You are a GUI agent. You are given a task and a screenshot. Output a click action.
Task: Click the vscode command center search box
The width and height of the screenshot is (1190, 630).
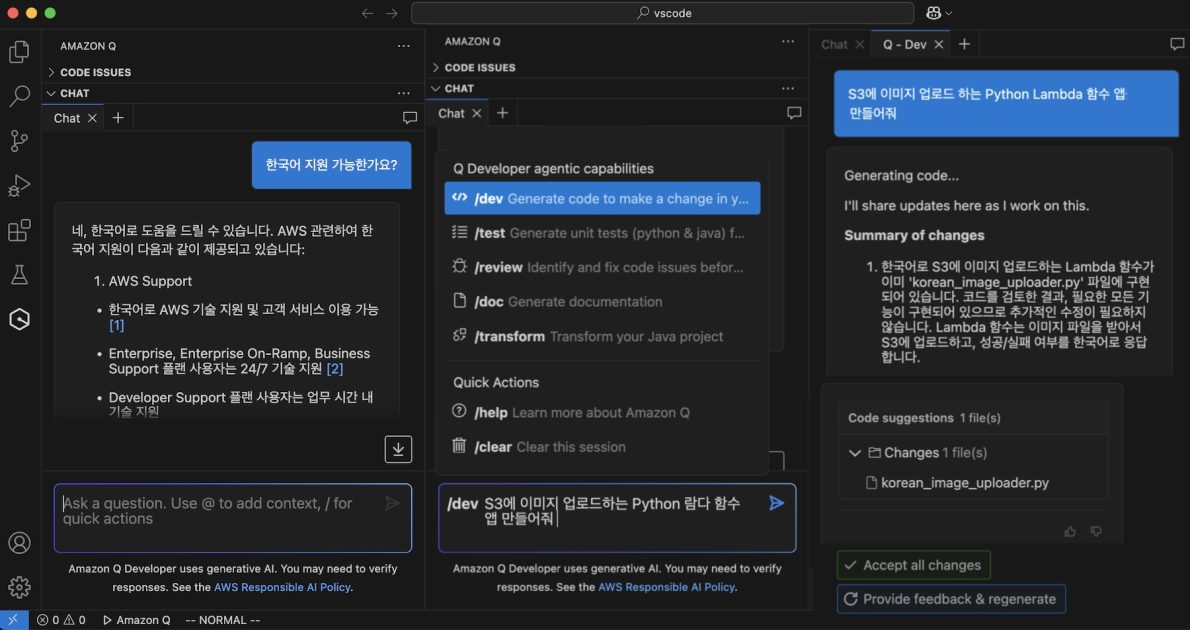tap(663, 13)
